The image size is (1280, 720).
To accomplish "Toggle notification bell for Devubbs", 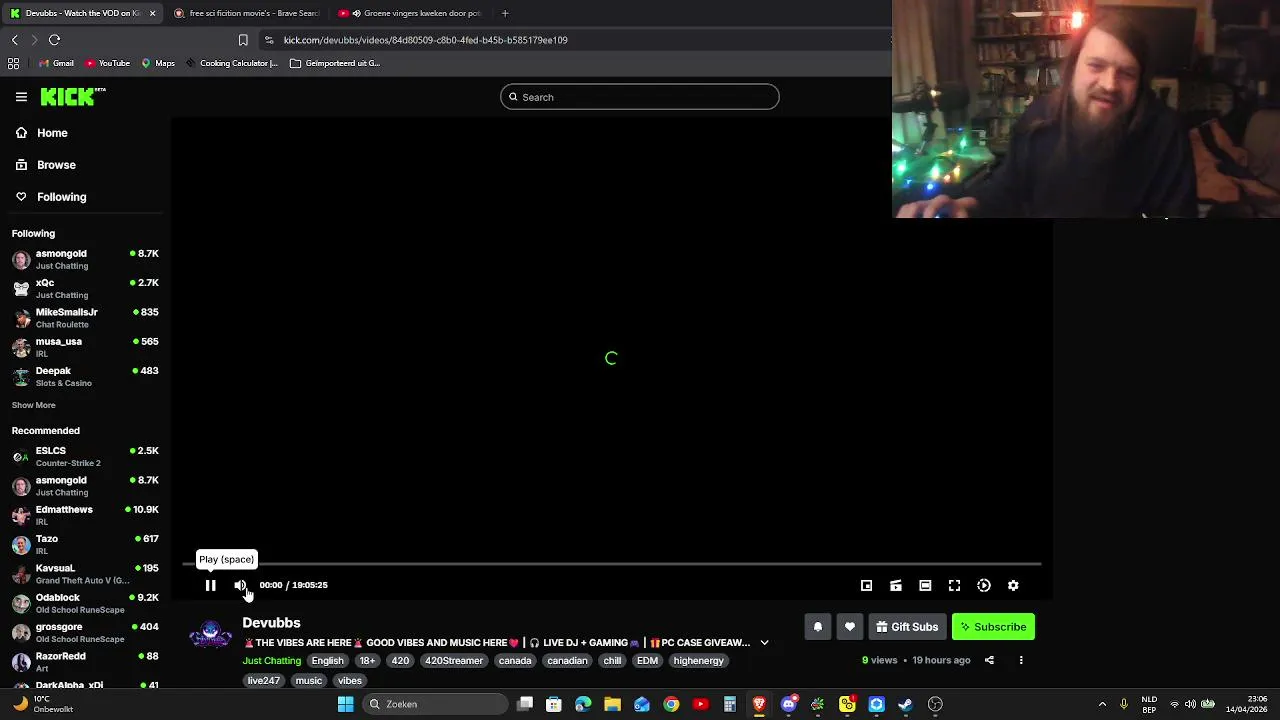I will (x=817, y=627).
